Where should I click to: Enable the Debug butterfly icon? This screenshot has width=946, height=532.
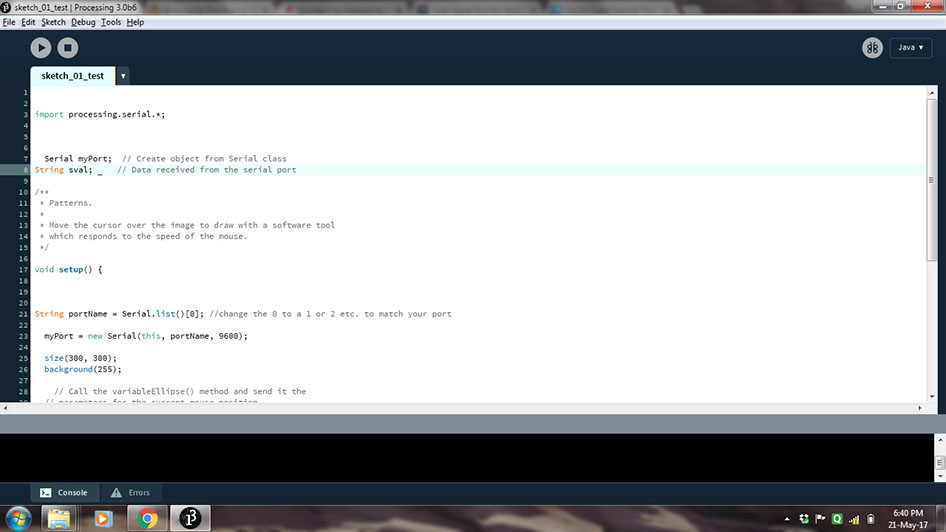click(x=872, y=48)
